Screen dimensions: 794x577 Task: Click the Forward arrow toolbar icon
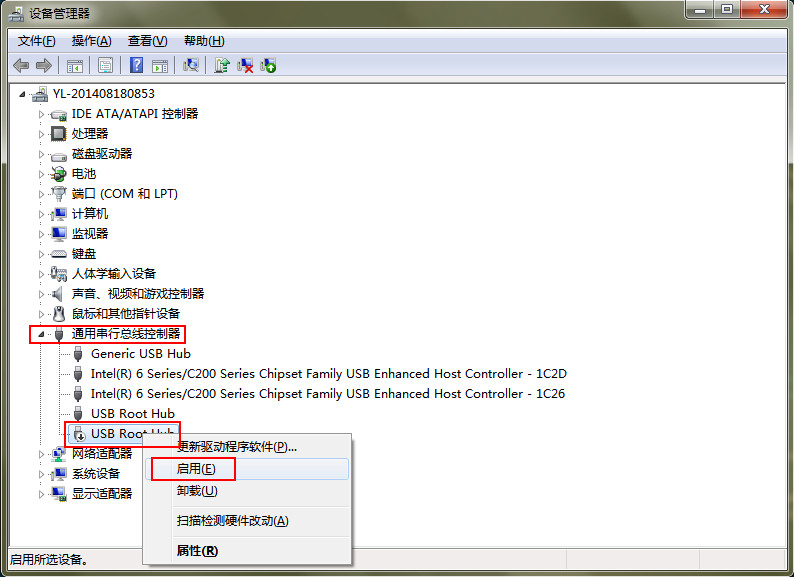point(44,65)
